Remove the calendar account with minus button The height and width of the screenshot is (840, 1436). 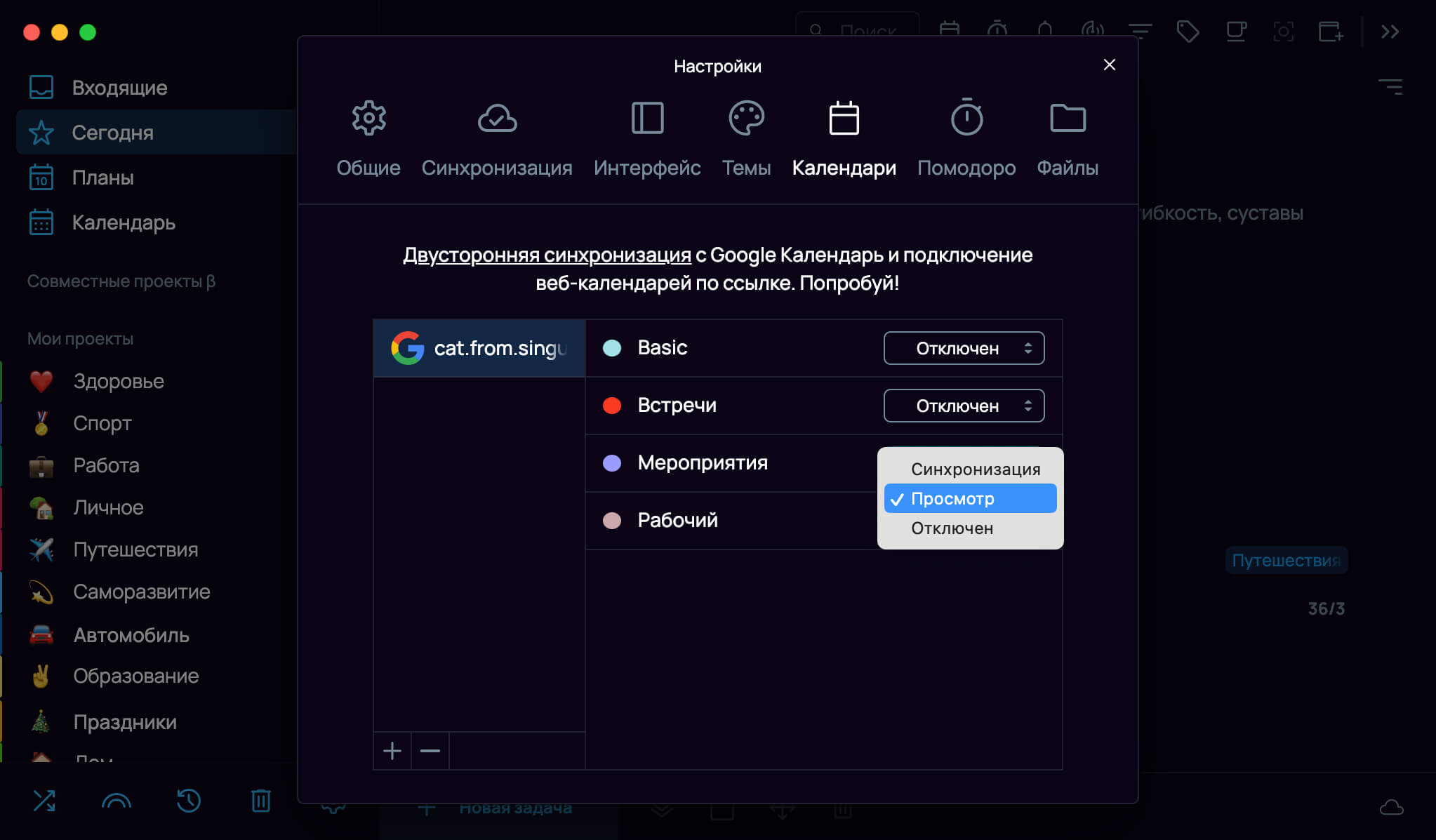430,751
